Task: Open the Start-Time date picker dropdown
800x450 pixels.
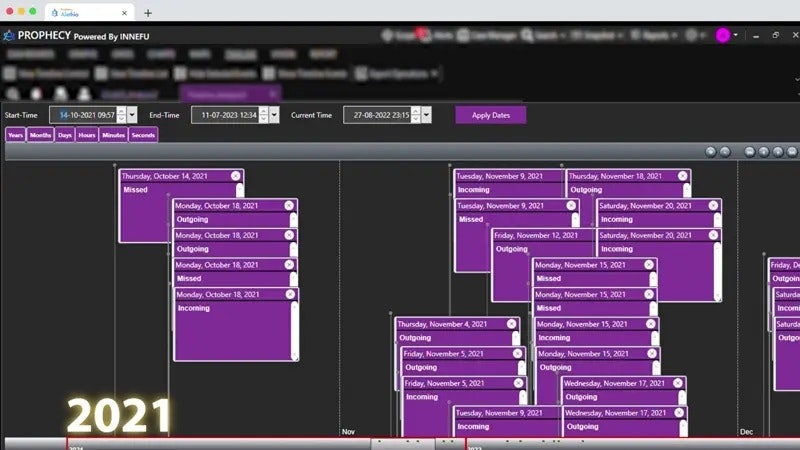Action: (x=132, y=115)
